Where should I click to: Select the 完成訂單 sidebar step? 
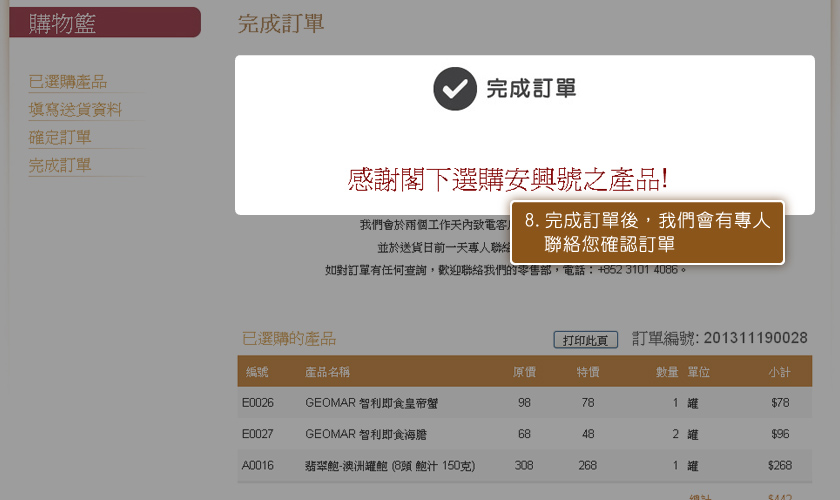[60, 165]
